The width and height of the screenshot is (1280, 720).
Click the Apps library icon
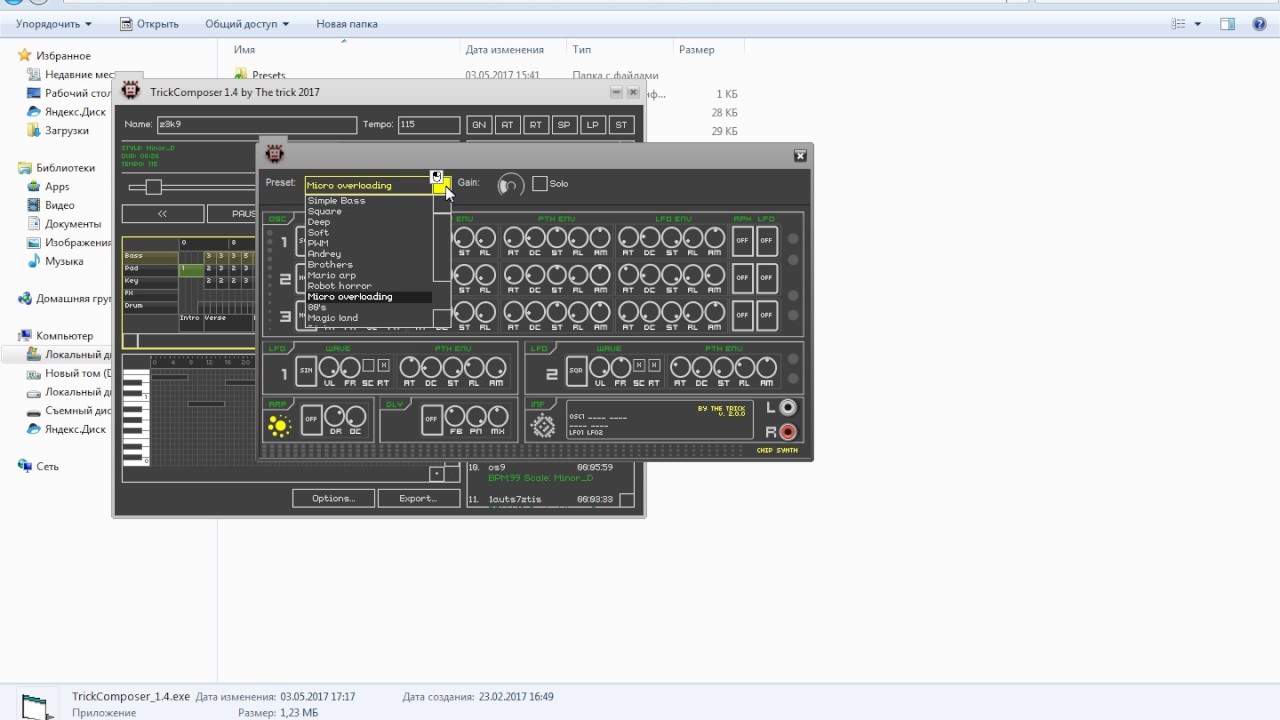(34, 187)
